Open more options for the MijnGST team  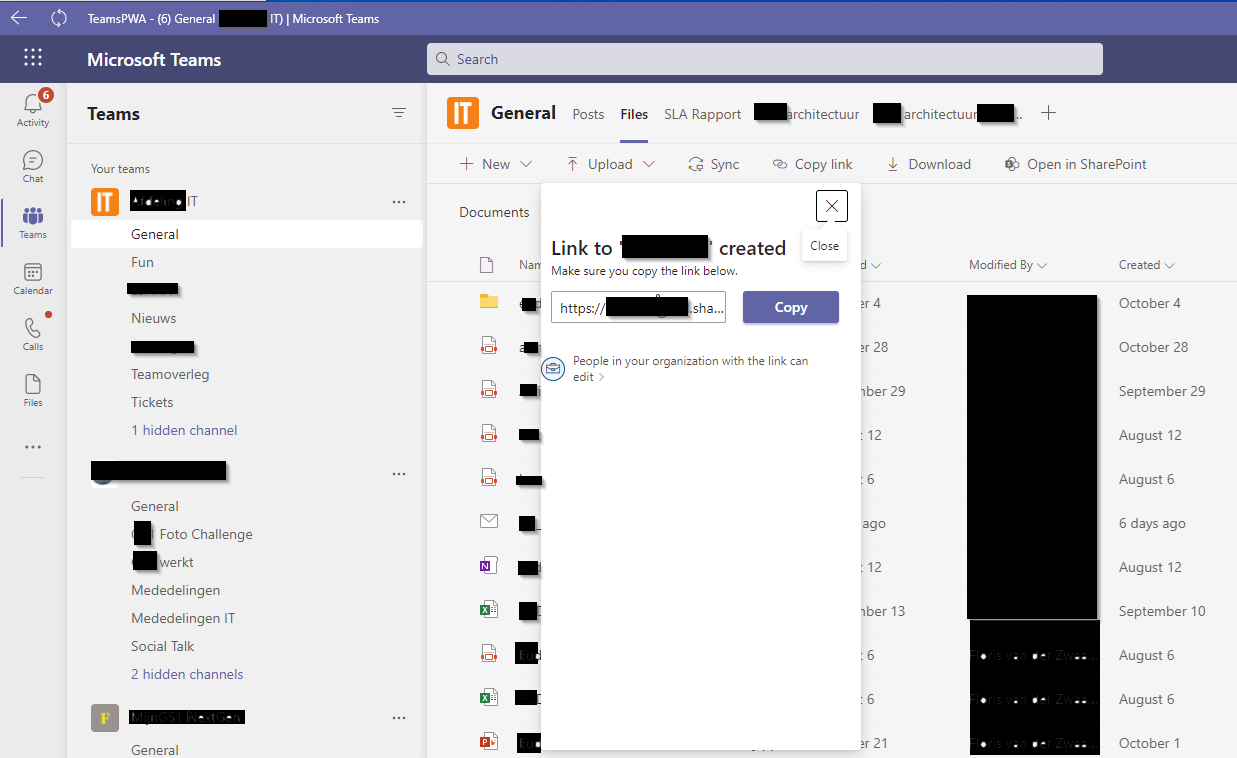(x=399, y=718)
